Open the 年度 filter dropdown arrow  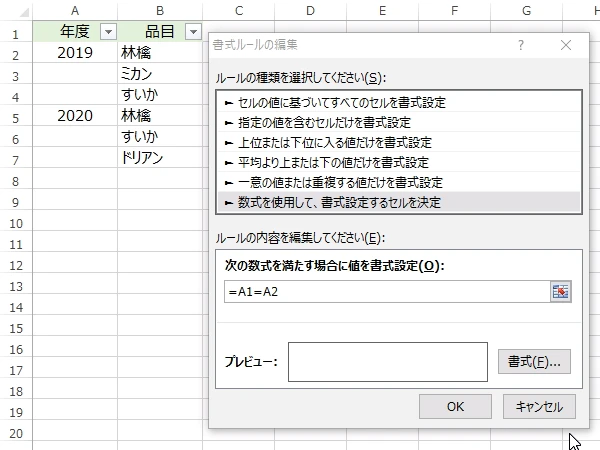(x=108, y=32)
